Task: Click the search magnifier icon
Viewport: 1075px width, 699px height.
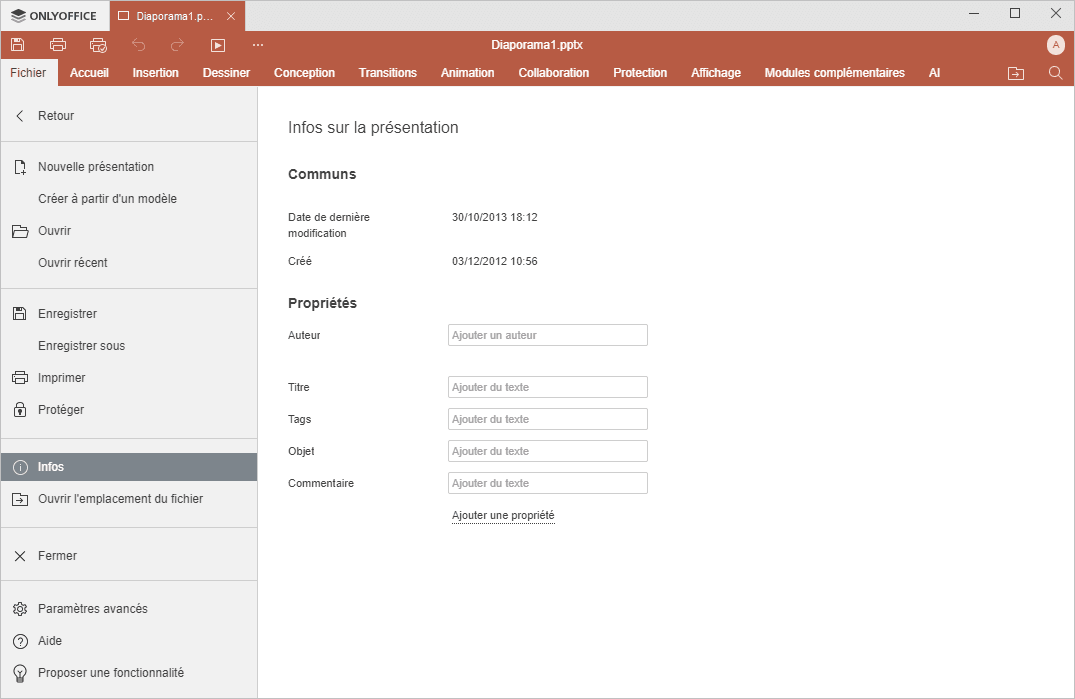Action: pos(1055,73)
